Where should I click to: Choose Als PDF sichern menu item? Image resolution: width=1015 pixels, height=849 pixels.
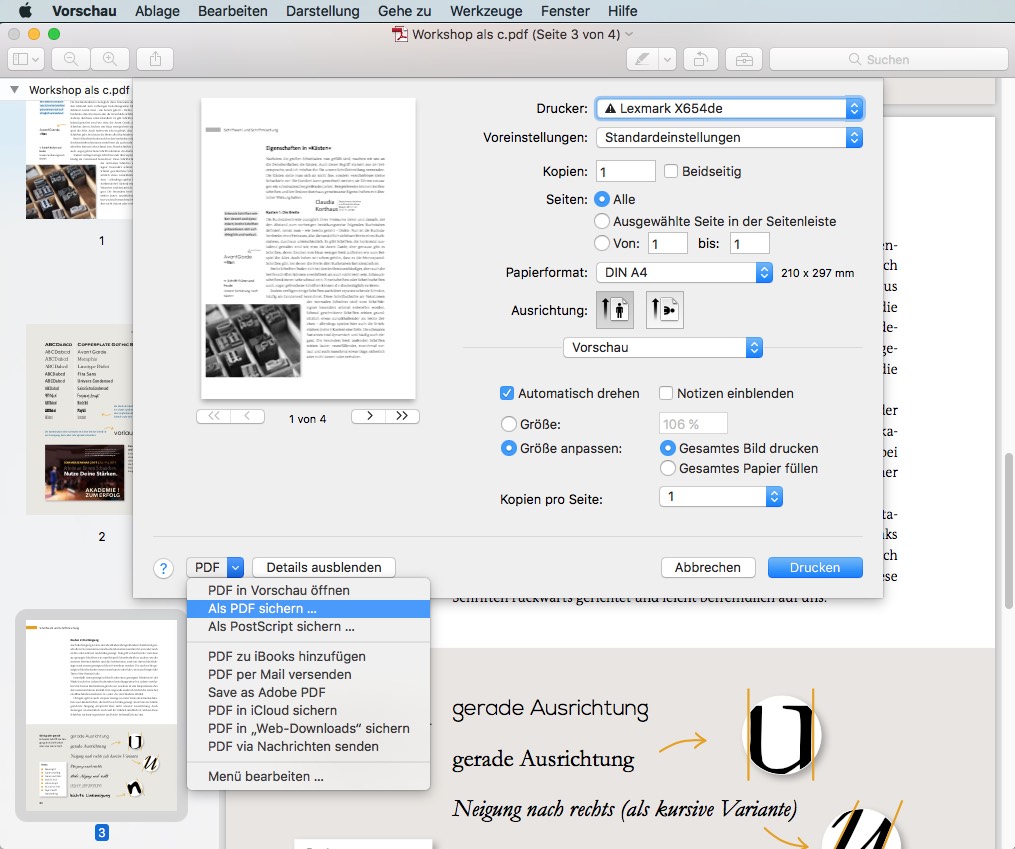tap(308, 608)
